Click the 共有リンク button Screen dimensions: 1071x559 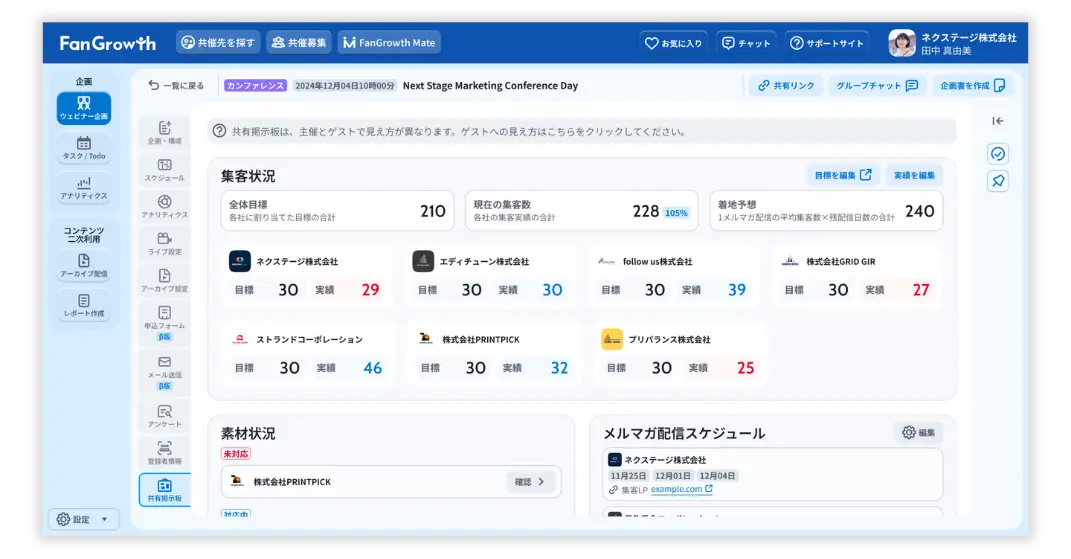(785, 85)
